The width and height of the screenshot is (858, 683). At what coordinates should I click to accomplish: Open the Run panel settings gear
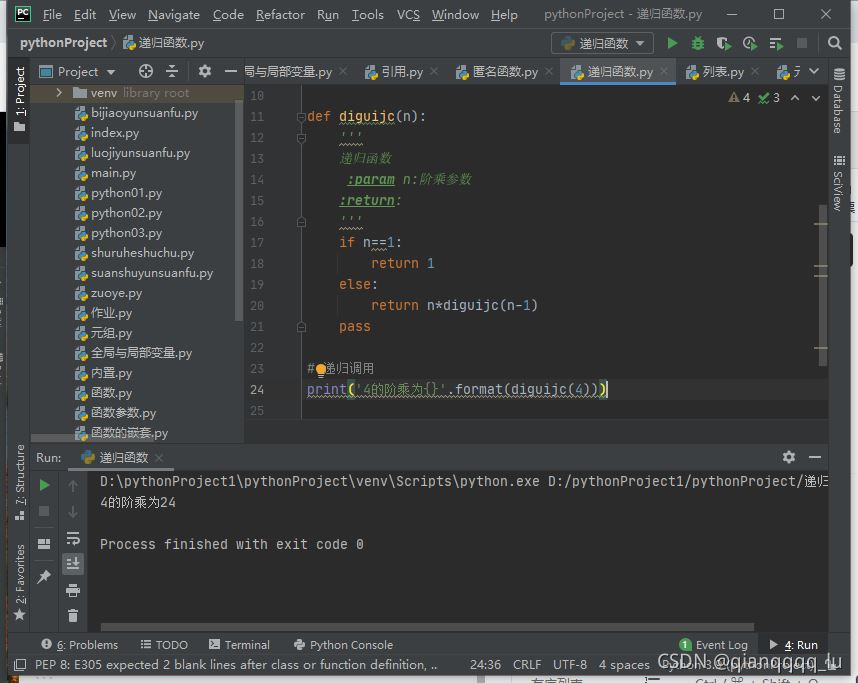789,457
